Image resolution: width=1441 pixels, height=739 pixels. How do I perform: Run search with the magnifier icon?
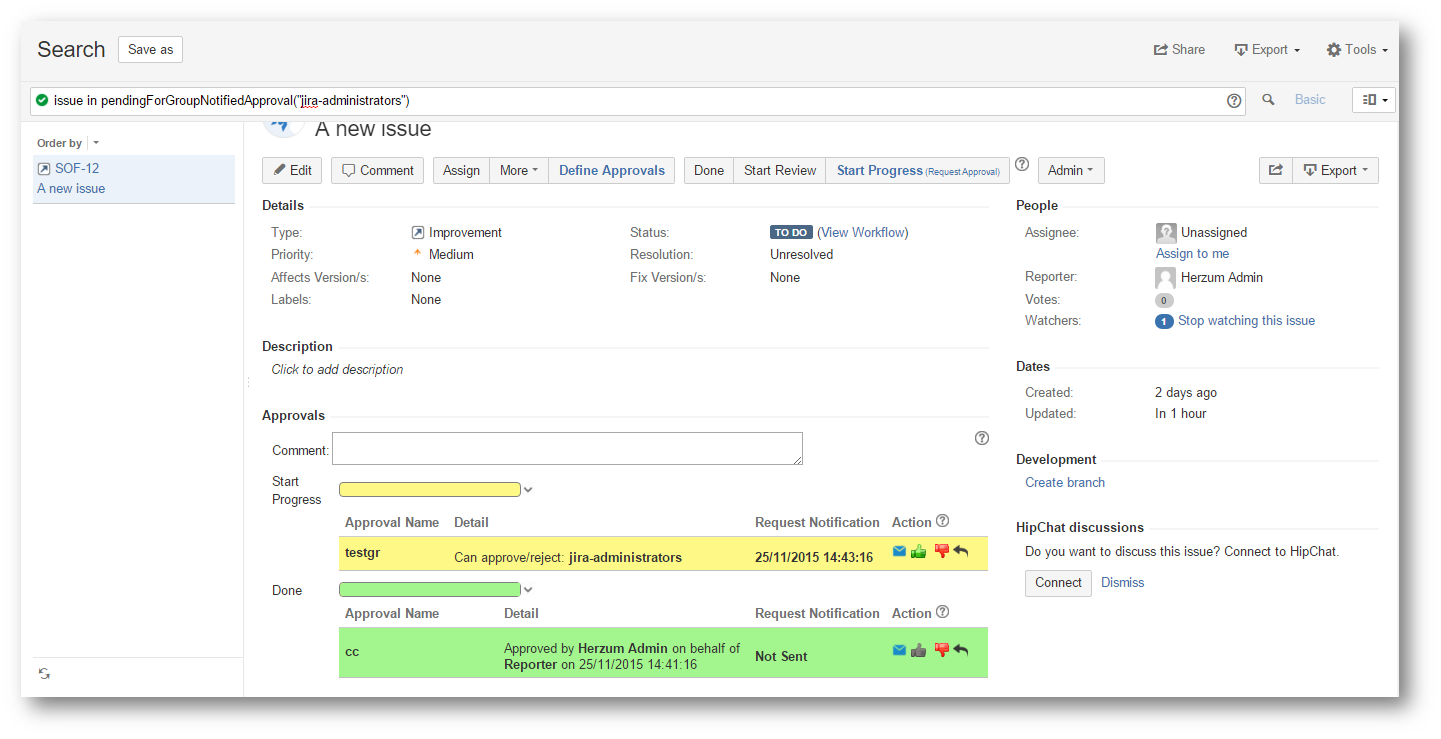pyautogui.click(x=1268, y=100)
